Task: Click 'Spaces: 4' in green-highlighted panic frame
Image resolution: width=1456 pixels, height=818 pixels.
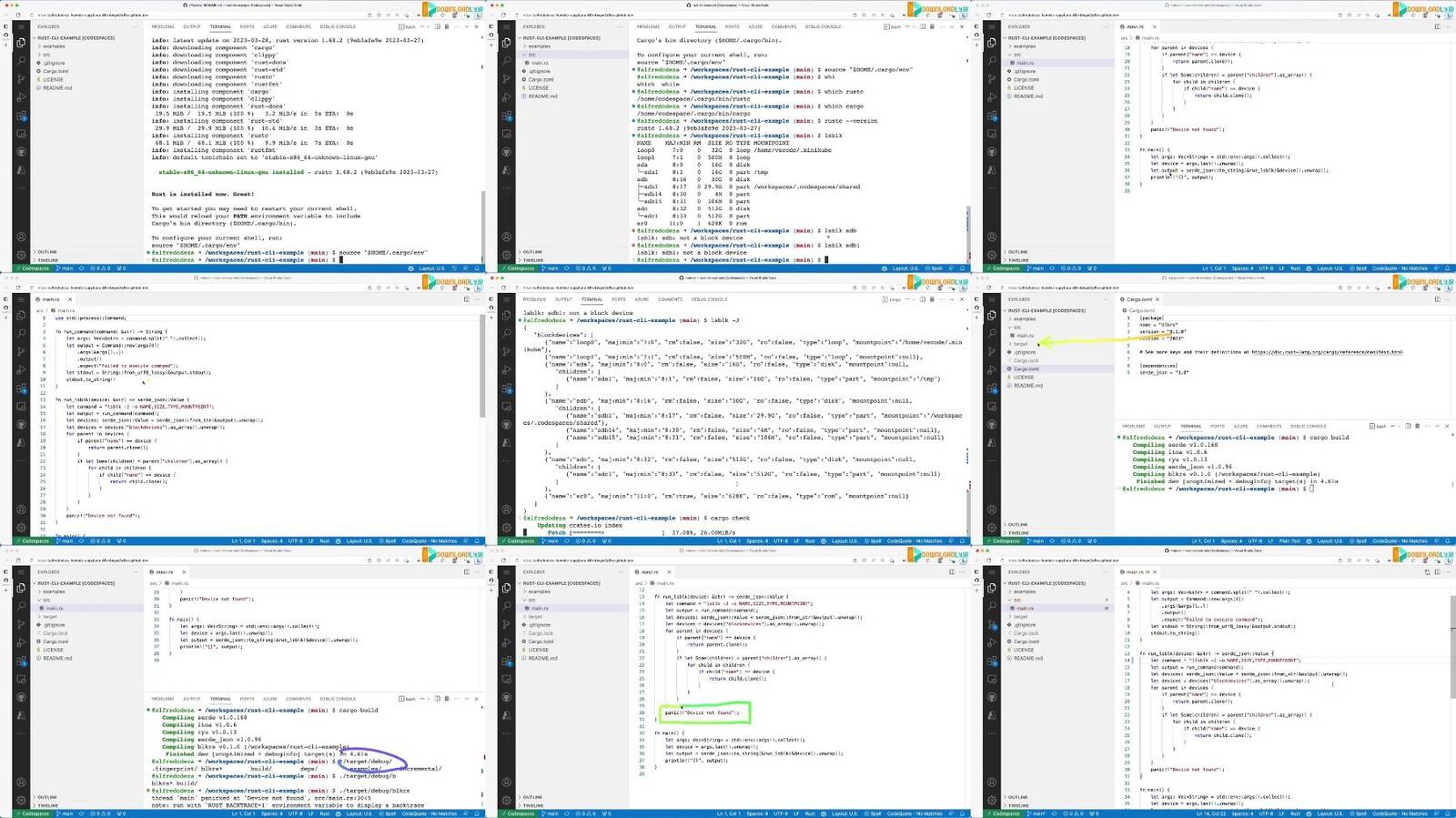Action: coord(757,813)
